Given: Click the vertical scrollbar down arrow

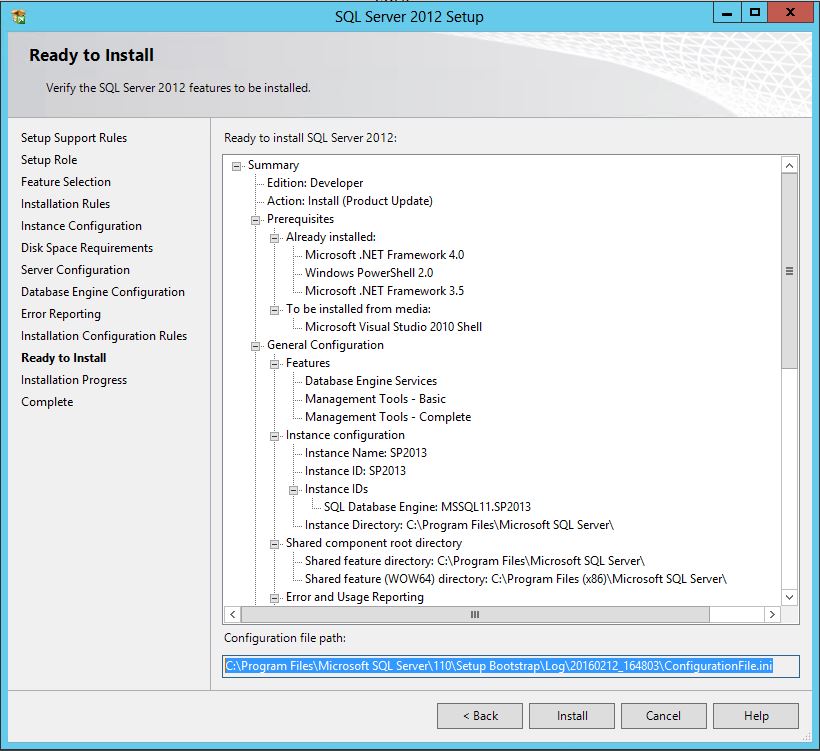Looking at the screenshot, I should [789, 597].
